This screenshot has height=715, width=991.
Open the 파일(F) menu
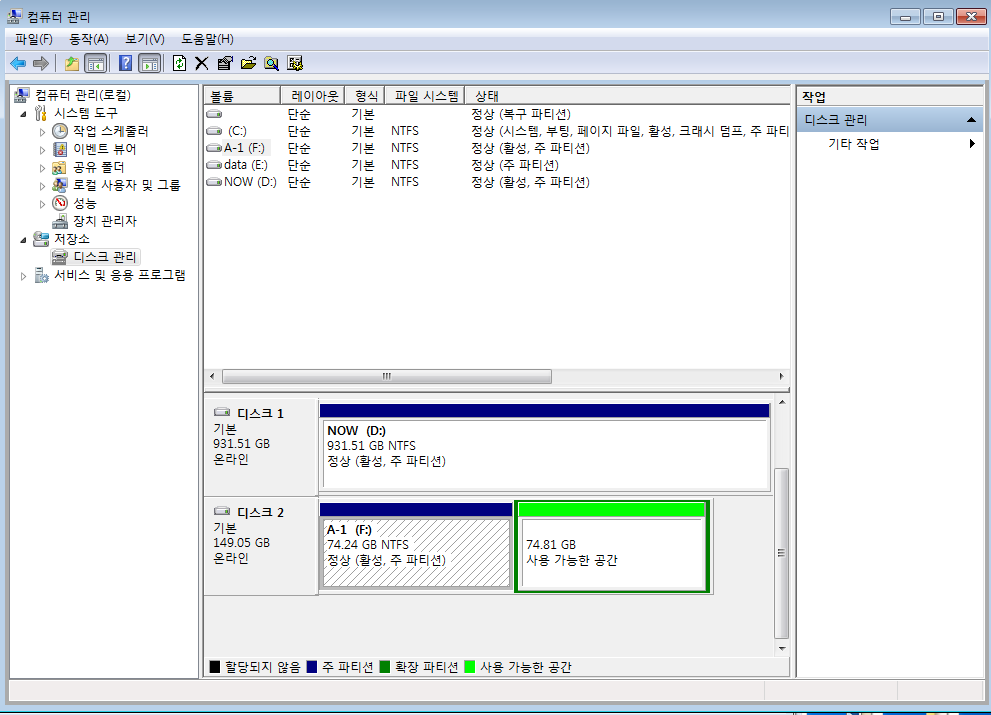[33, 39]
